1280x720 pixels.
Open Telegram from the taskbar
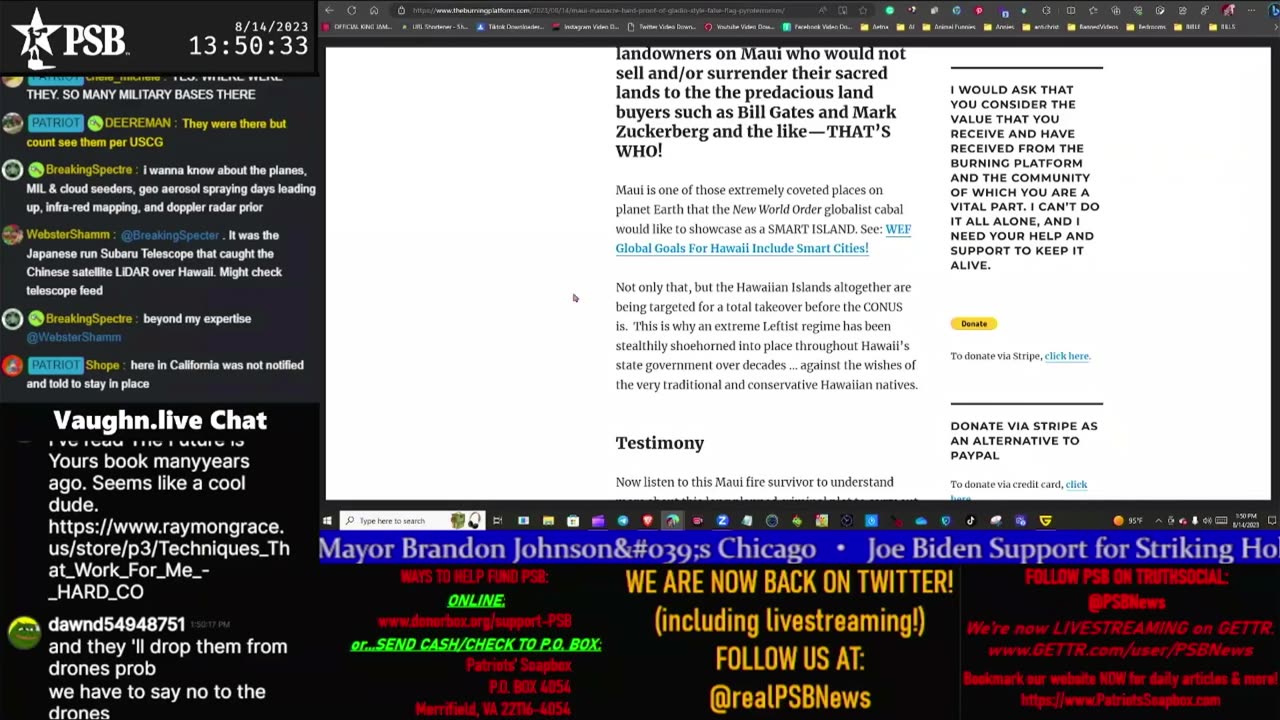click(622, 520)
